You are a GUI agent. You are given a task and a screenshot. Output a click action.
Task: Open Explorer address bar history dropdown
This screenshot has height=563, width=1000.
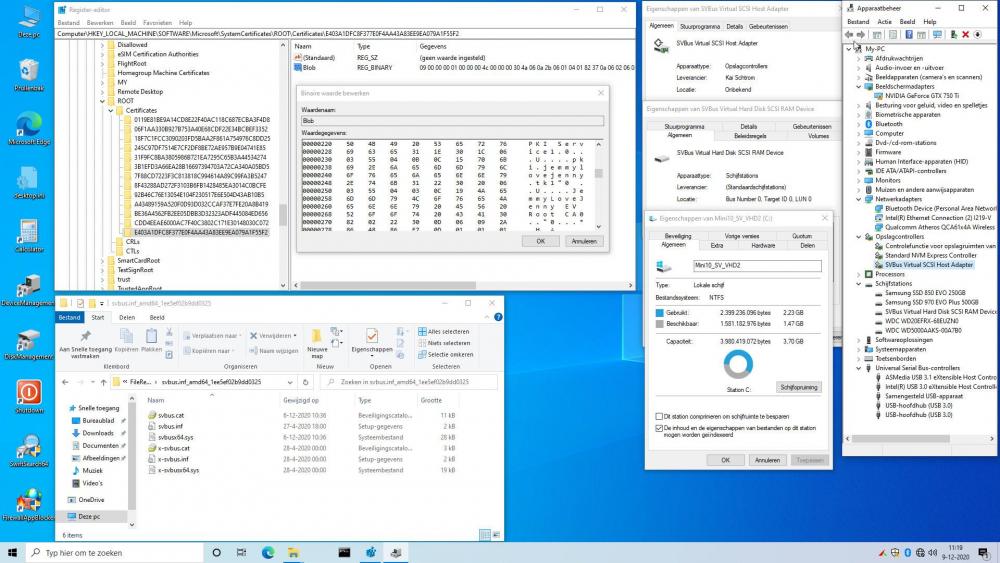[290, 382]
